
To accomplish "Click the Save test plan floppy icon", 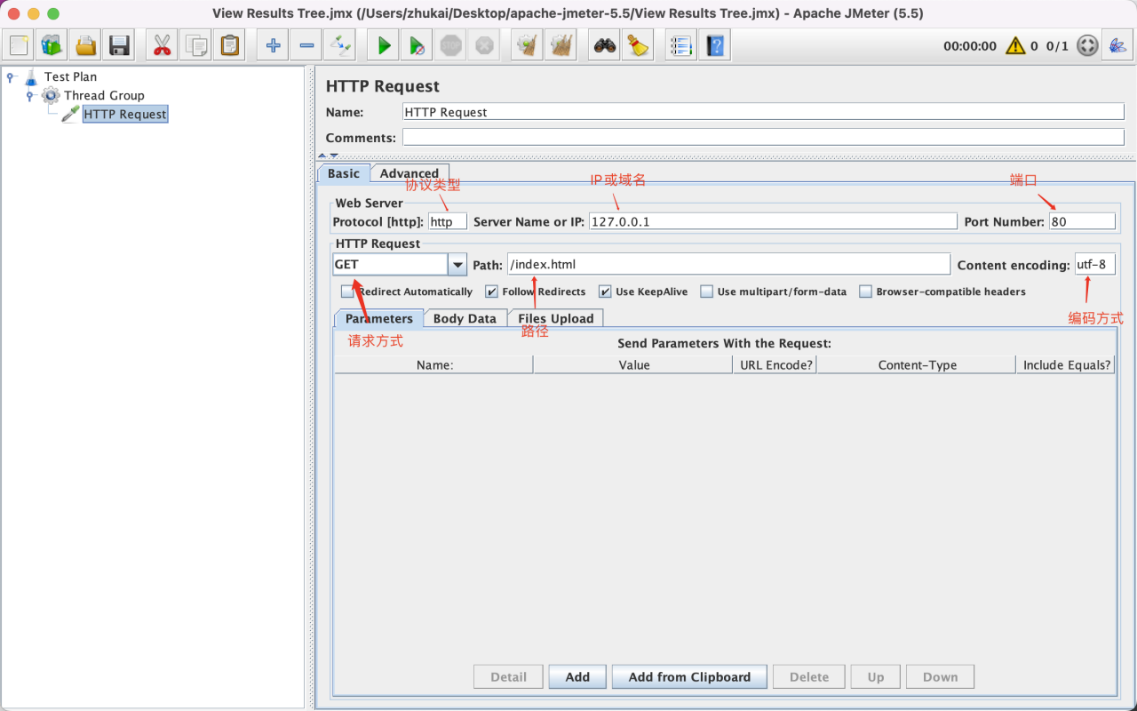I will tap(120, 45).
